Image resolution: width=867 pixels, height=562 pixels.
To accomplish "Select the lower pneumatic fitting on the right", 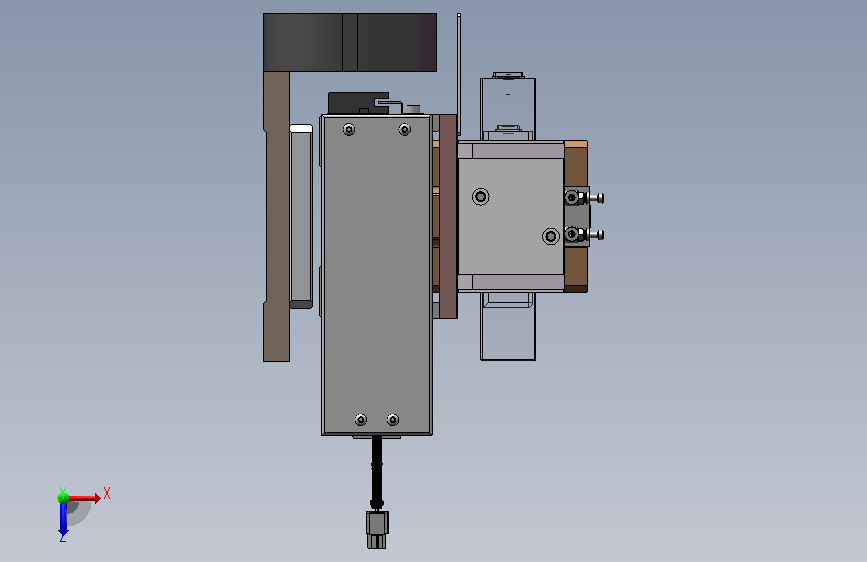I will tap(584, 235).
